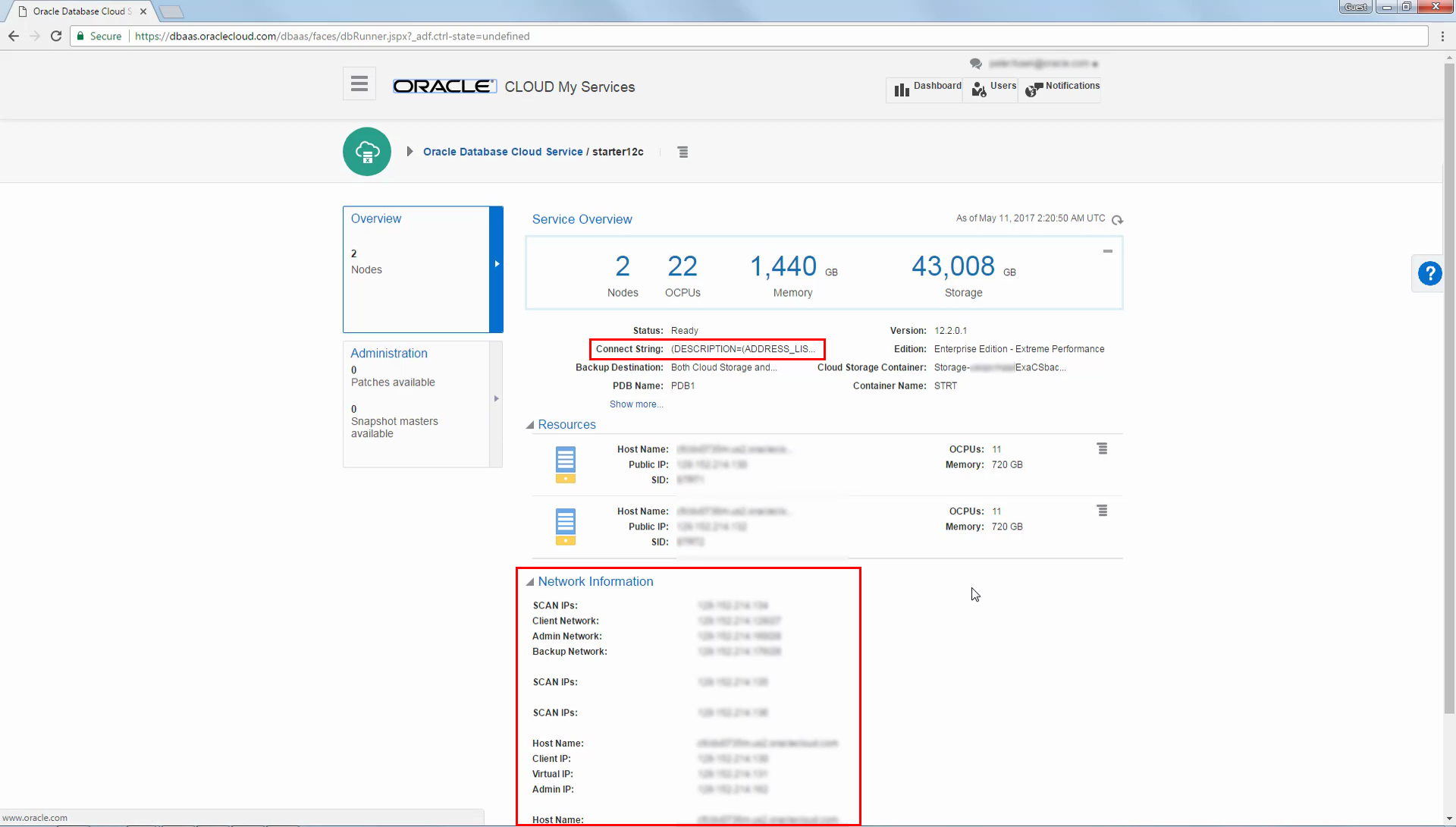Screen dimensions: 1456x827
Task: Click the Oracle logo
Action: pos(444,86)
